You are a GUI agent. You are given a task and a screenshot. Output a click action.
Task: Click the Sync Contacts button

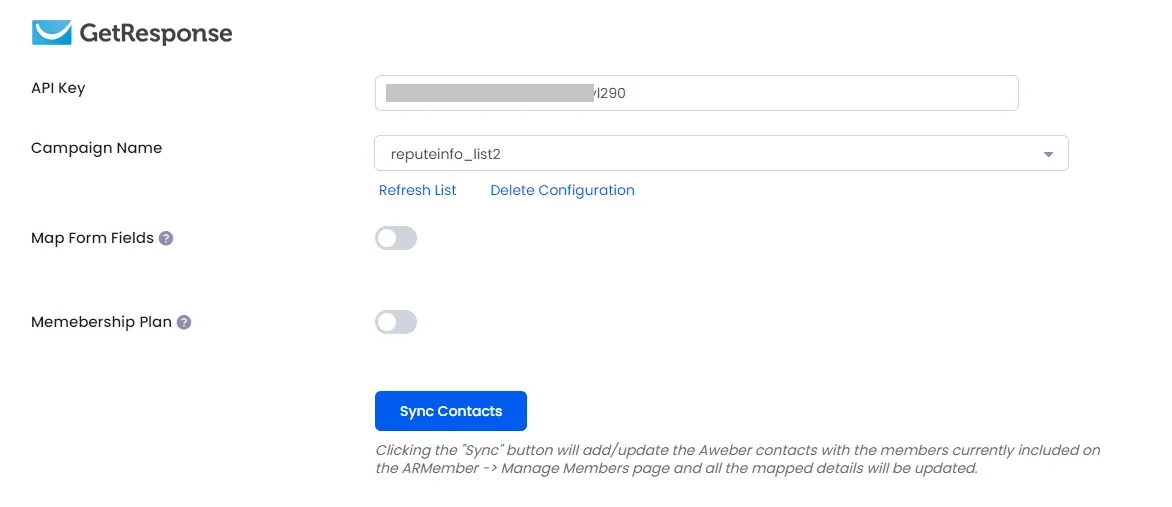[451, 411]
